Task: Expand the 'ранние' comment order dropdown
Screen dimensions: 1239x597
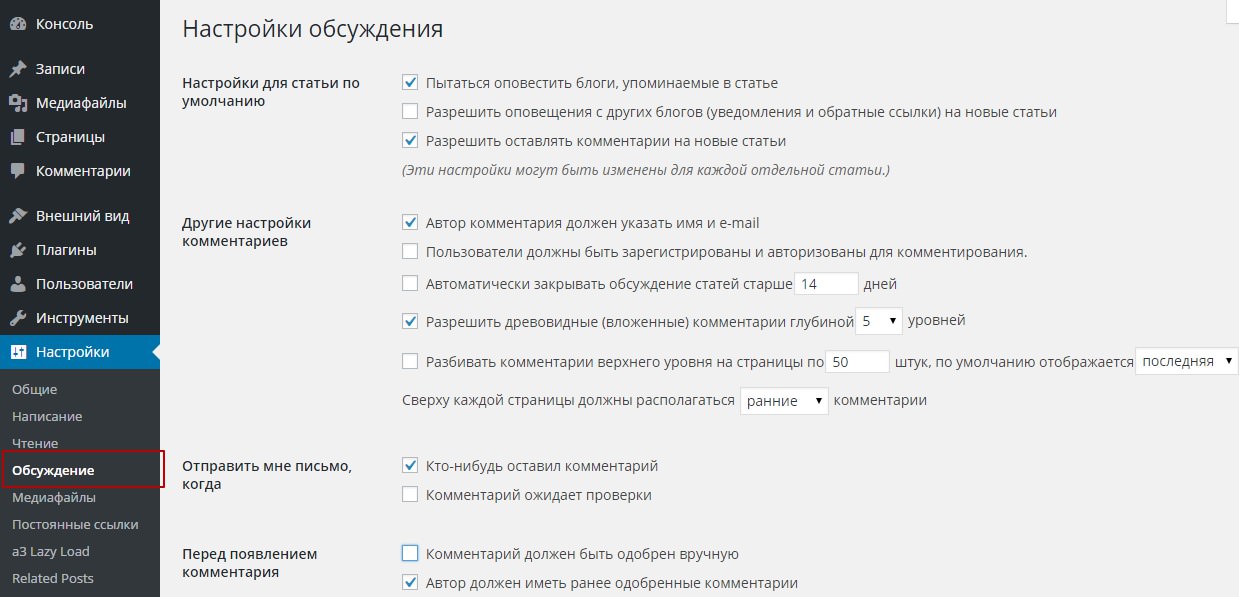Action: [x=784, y=401]
